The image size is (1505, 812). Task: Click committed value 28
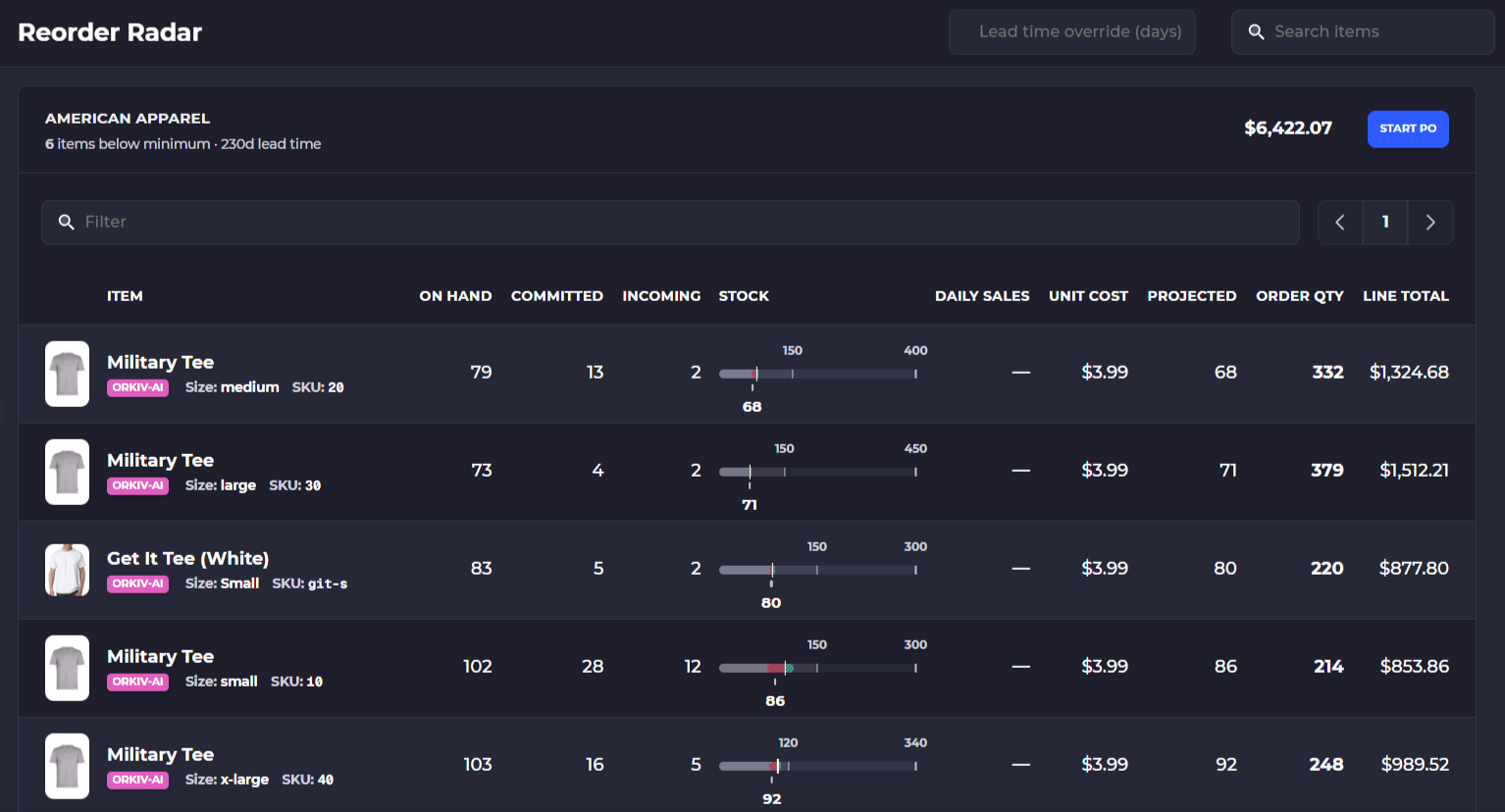point(593,667)
